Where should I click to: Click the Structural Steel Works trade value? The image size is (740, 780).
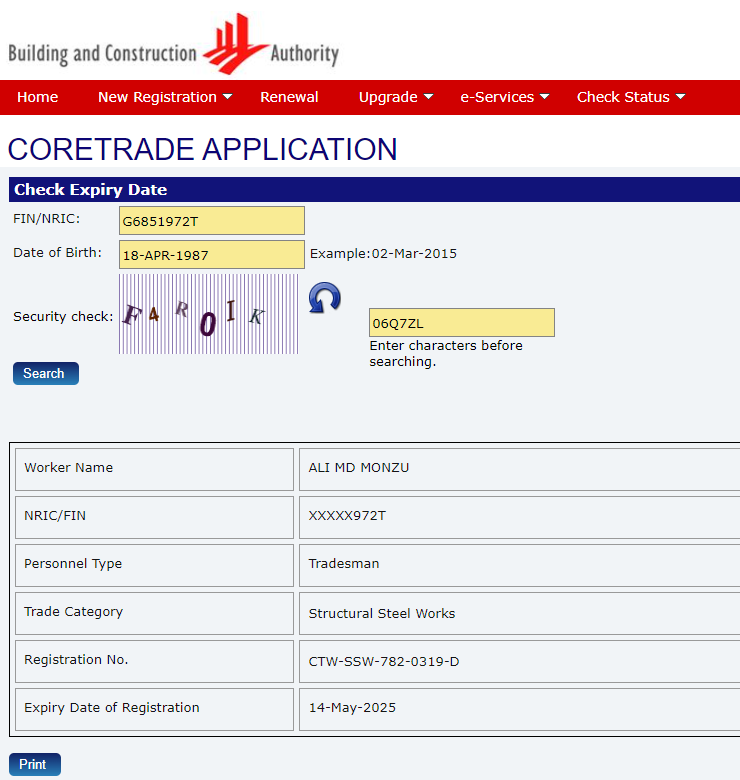pyautogui.click(x=381, y=613)
